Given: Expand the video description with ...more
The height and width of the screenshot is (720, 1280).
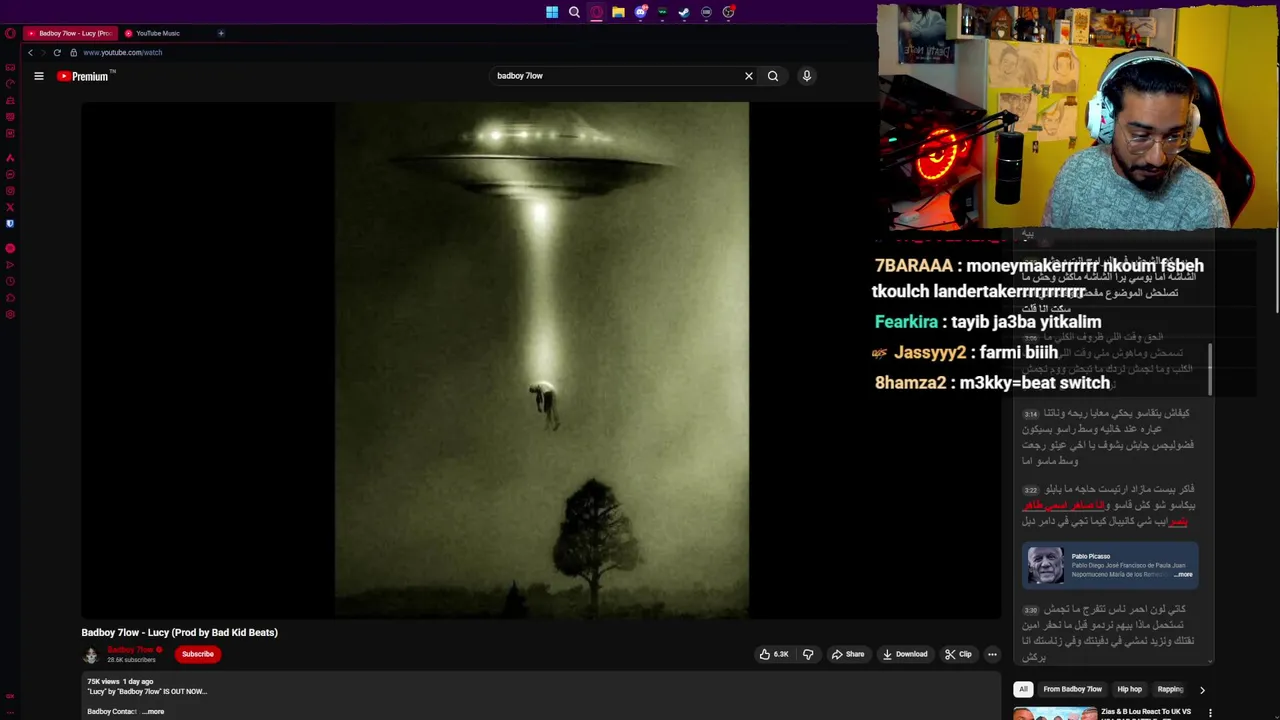Looking at the screenshot, I should pyautogui.click(x=153, y=711).
